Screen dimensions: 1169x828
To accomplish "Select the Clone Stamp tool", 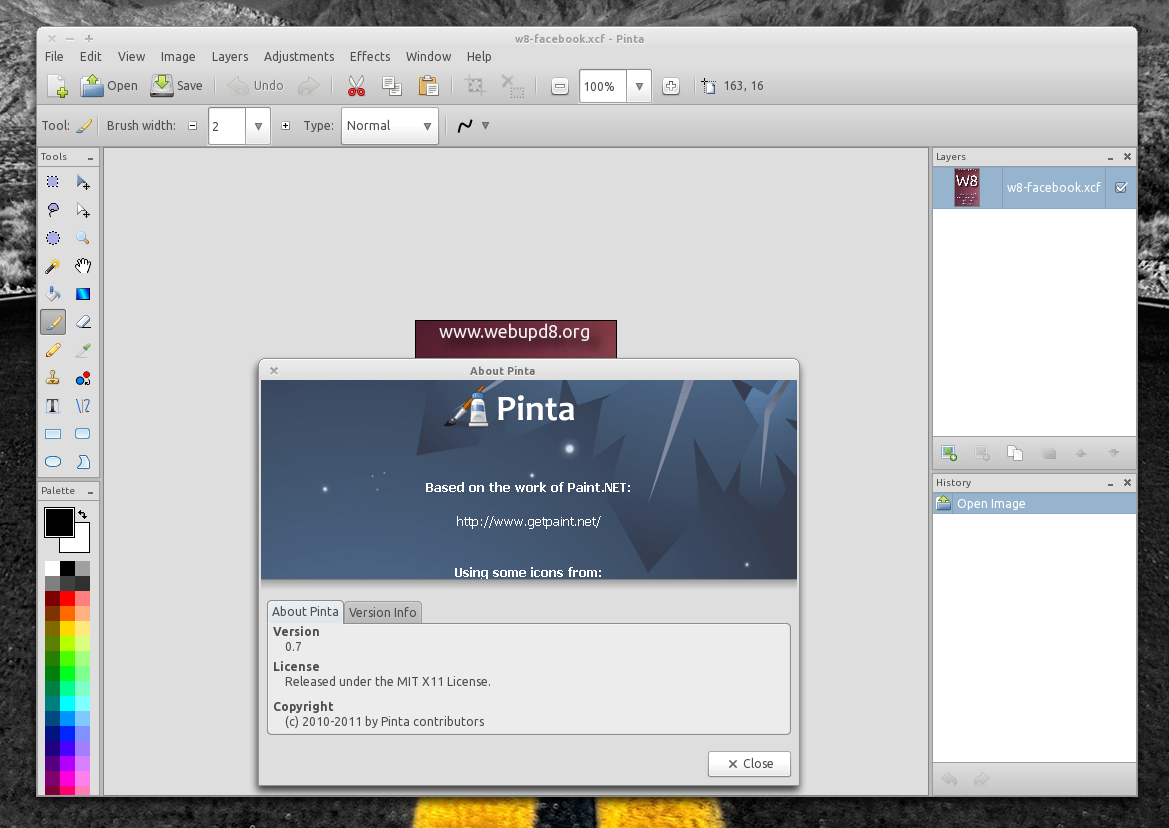I will pos(53,378).
